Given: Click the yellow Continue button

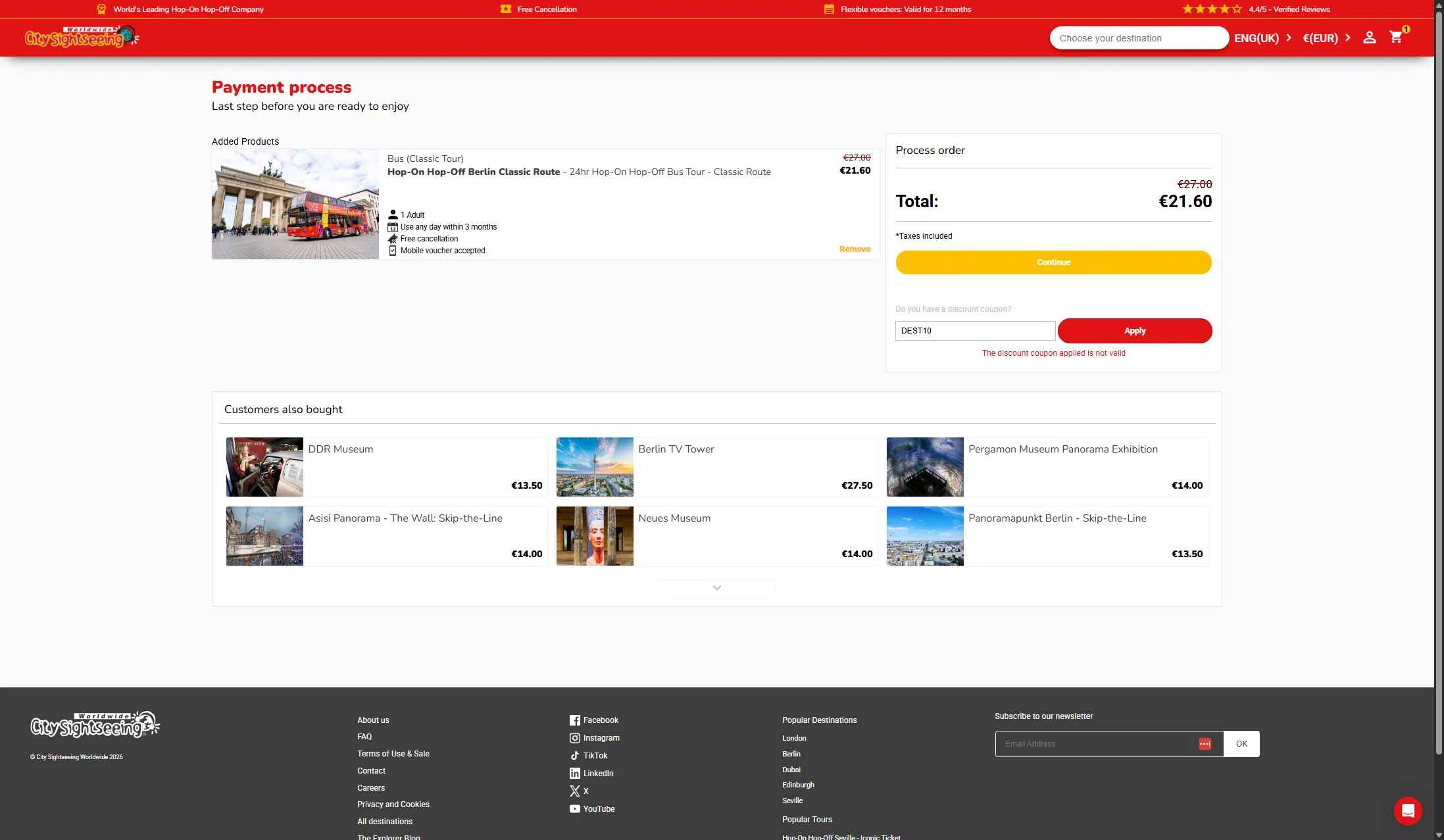Looking at the screenshot, I should pyautogui.click(x=1053, y=262).
